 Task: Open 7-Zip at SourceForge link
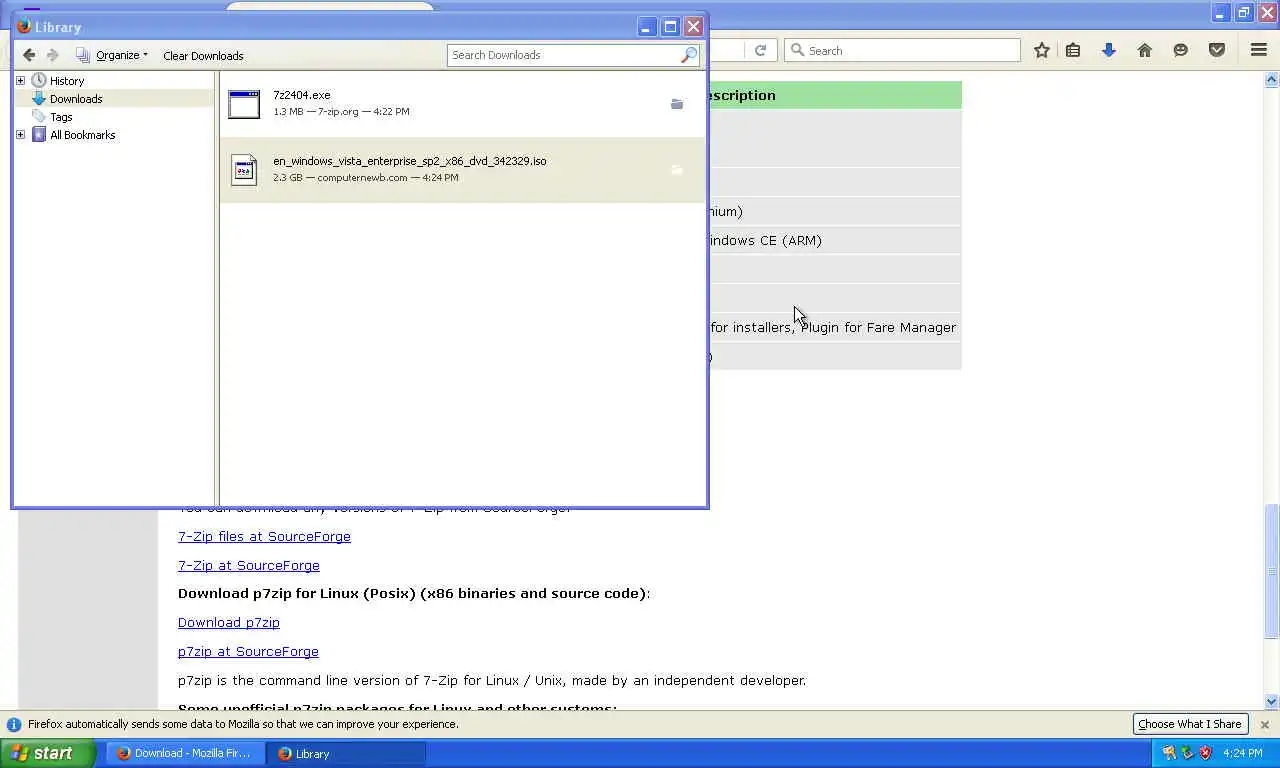[x=249, y=566]
